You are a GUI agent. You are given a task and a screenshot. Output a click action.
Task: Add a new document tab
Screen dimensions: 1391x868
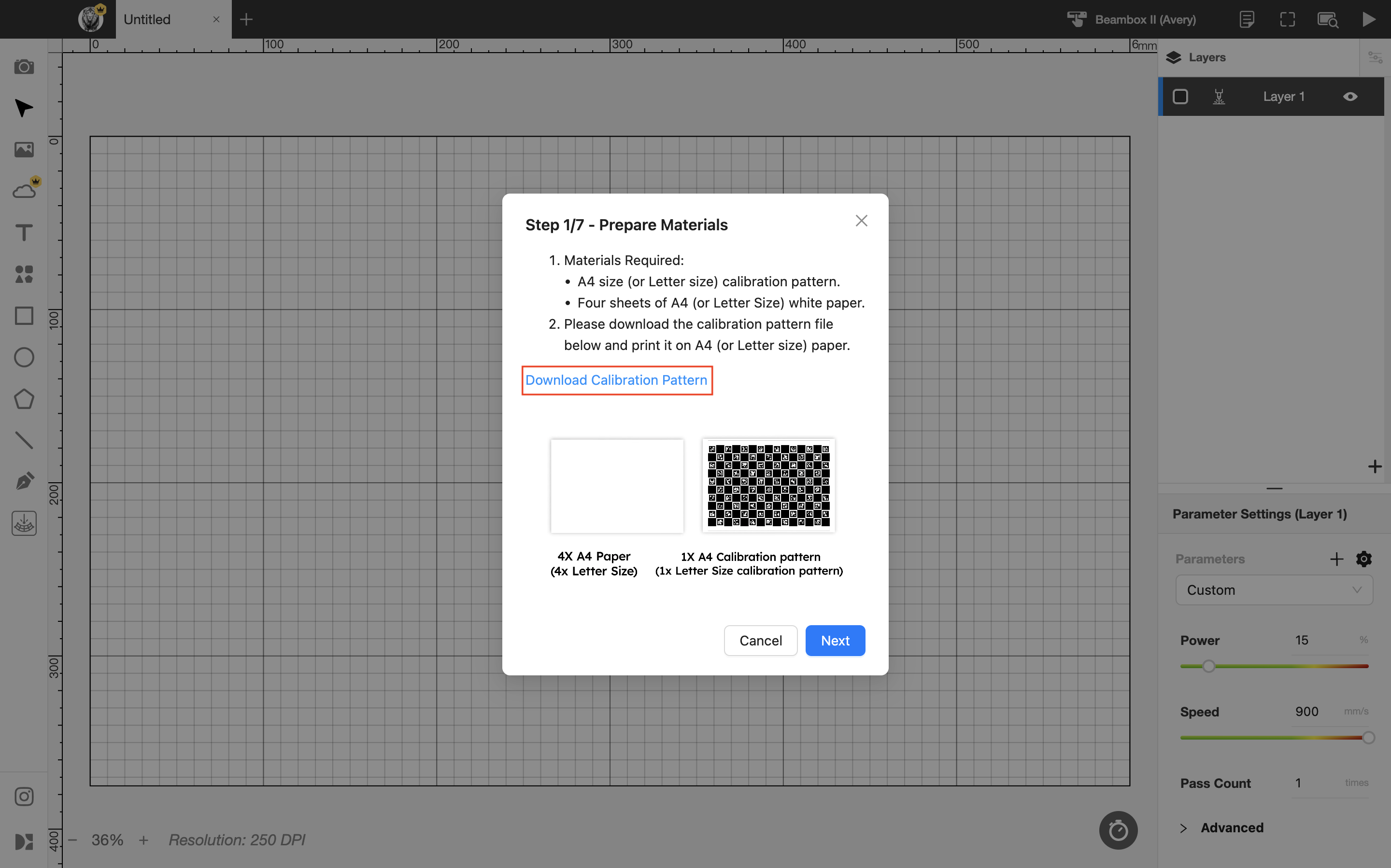click(246, 19)
